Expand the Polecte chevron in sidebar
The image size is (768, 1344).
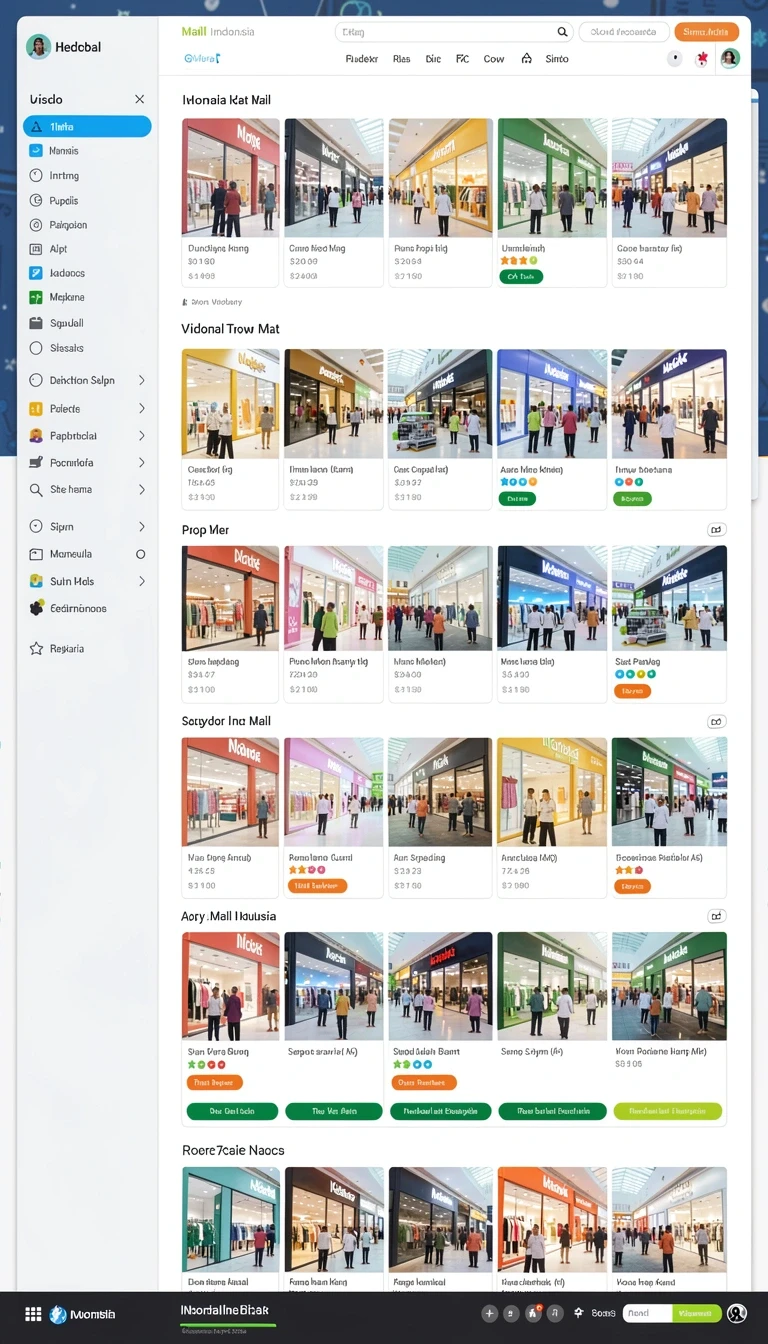[141, 408]
